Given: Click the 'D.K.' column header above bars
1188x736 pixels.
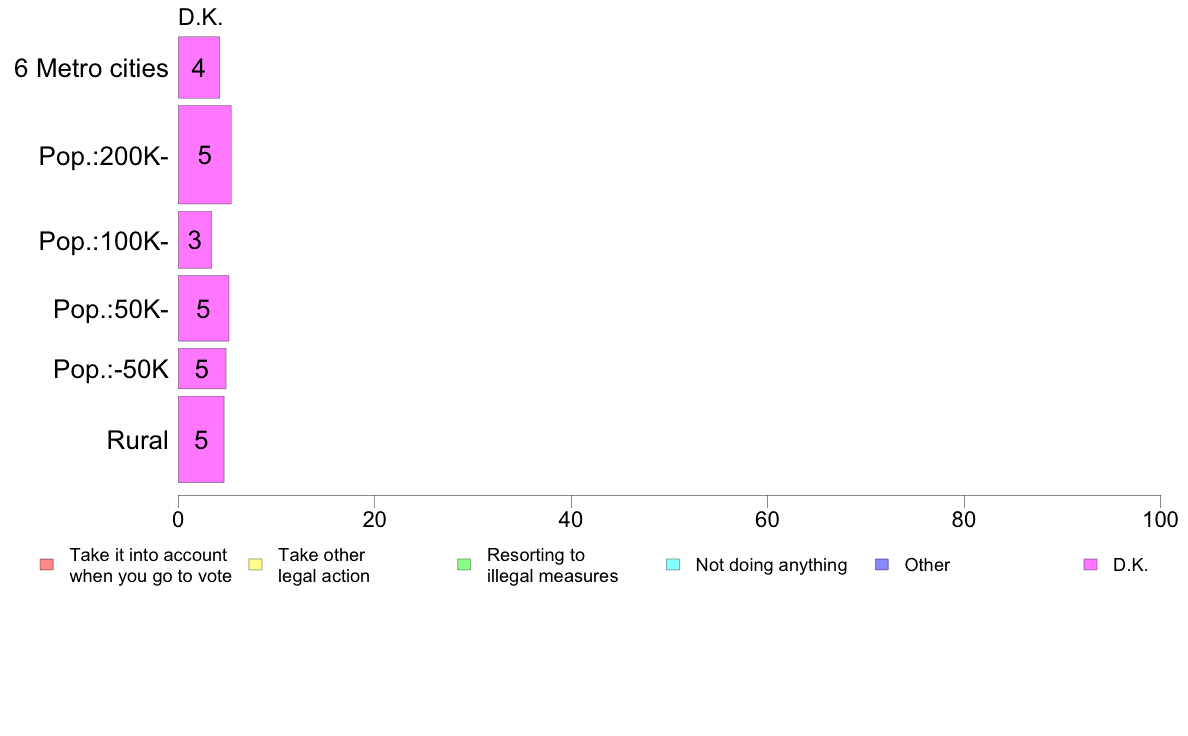Looking at the screenshot, I should (x=200, y=17).
